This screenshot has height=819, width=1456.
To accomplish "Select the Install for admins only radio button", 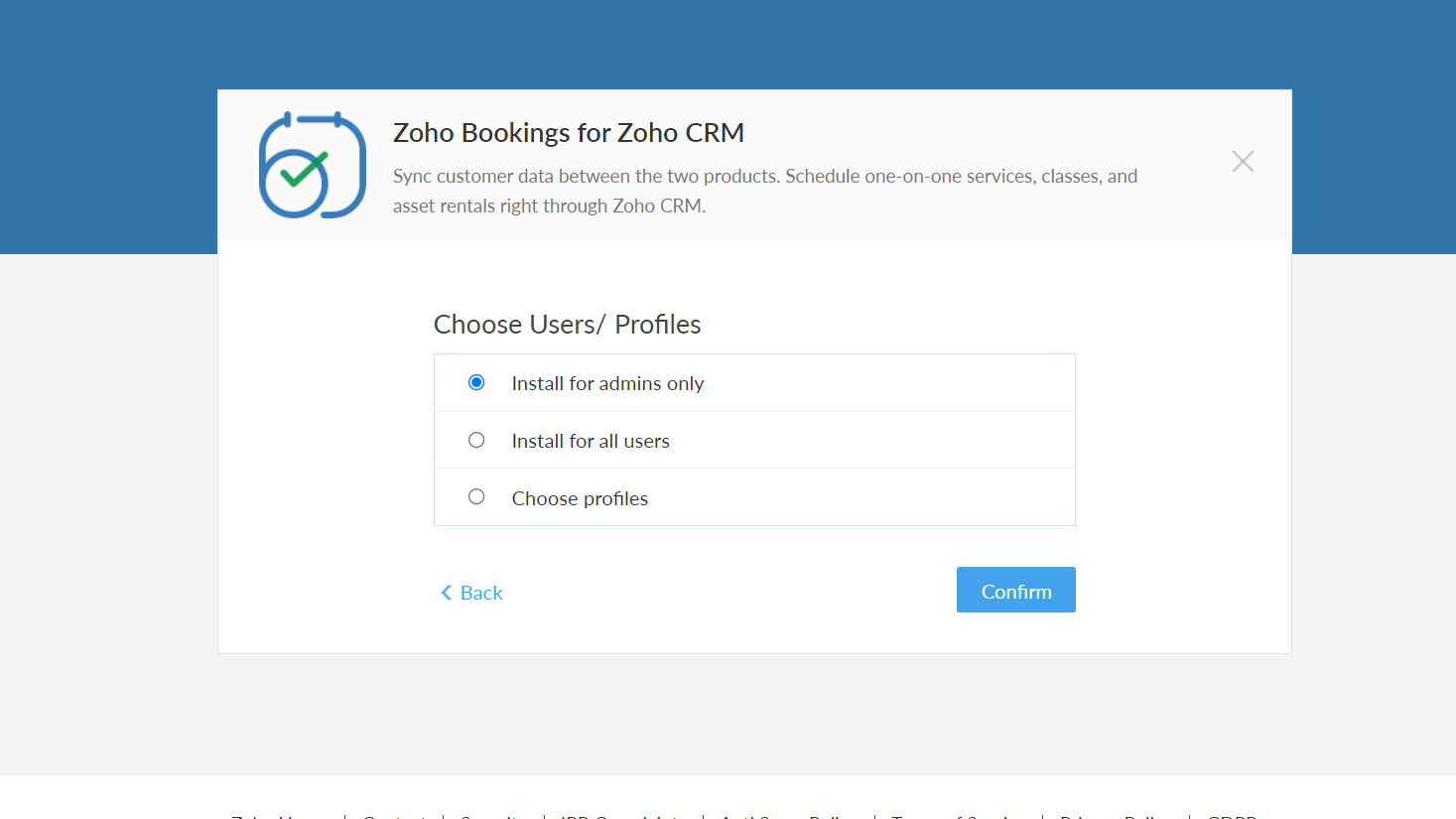I will (476, 383).
